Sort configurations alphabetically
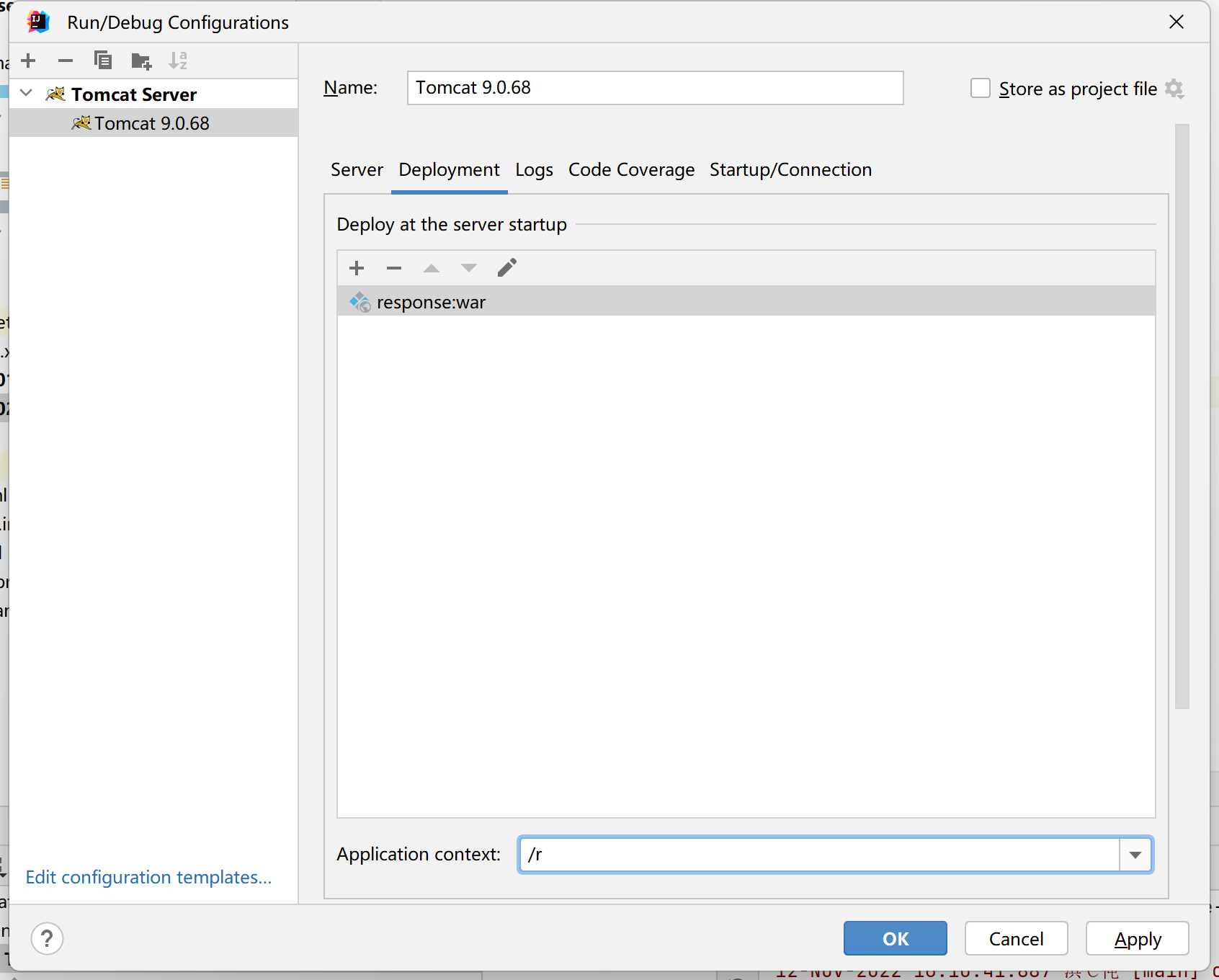1219x980 pixels. click(x=178, y=61)
